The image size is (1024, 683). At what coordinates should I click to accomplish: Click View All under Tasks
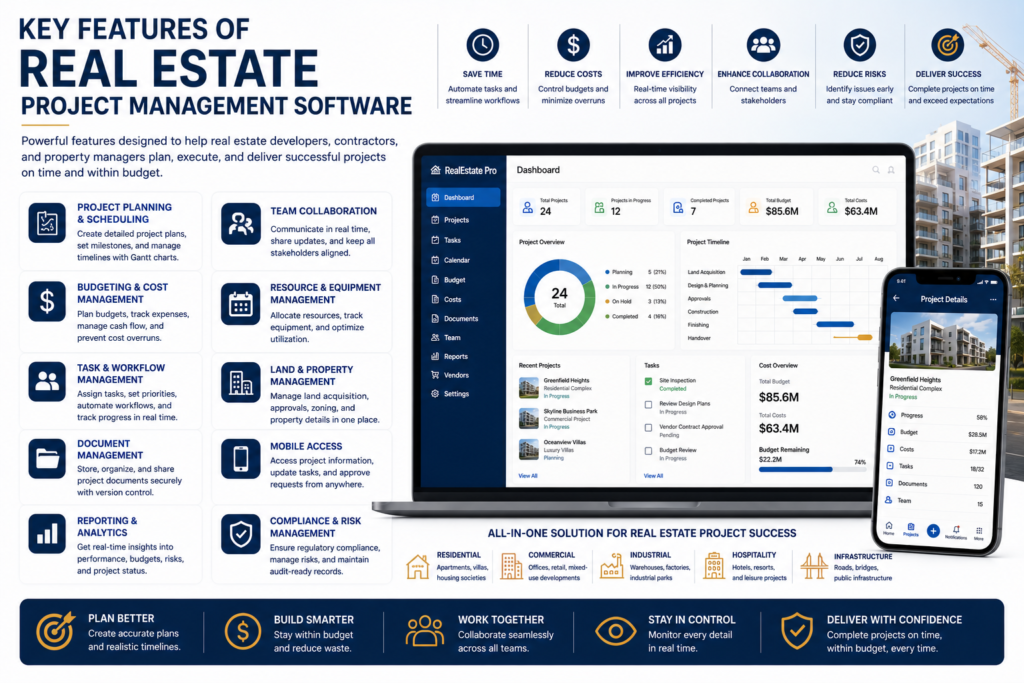click(x=653, y=476)
